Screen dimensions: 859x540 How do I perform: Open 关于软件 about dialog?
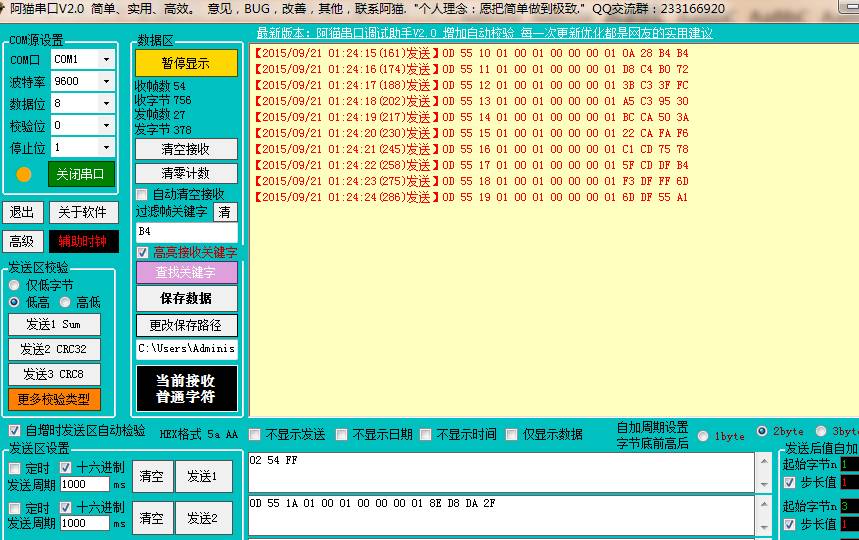tap(83, 212)
